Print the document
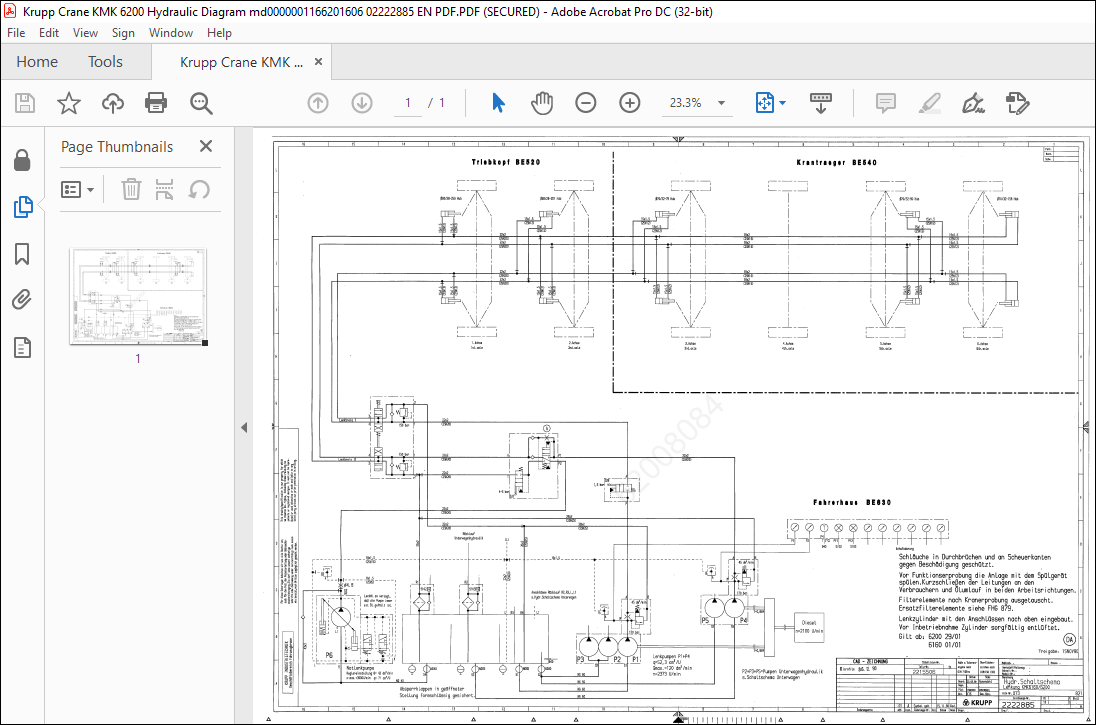Screen dimensions: 1096x725 click(156, 103)
